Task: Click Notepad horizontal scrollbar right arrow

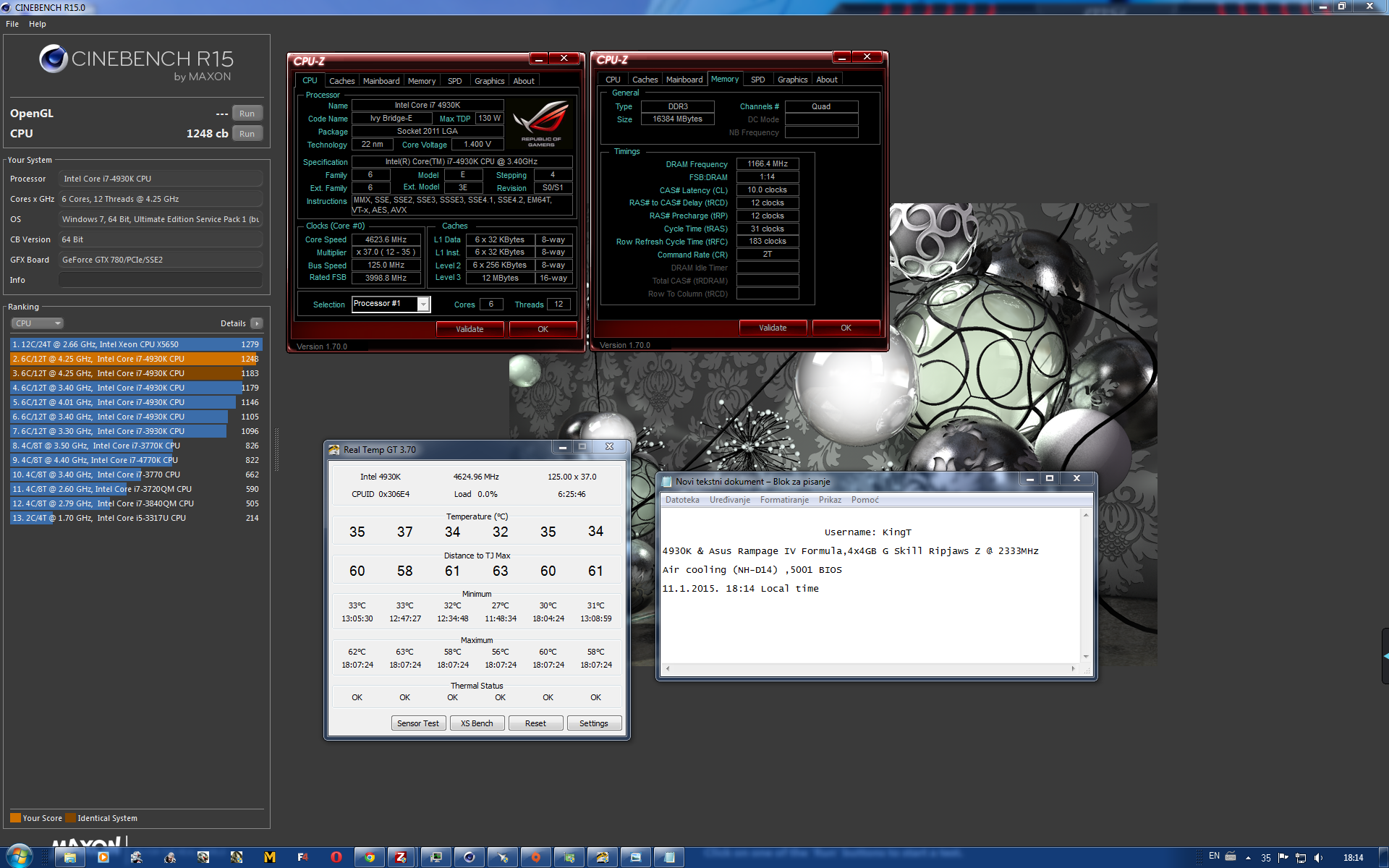Action: coord(1073,669)
